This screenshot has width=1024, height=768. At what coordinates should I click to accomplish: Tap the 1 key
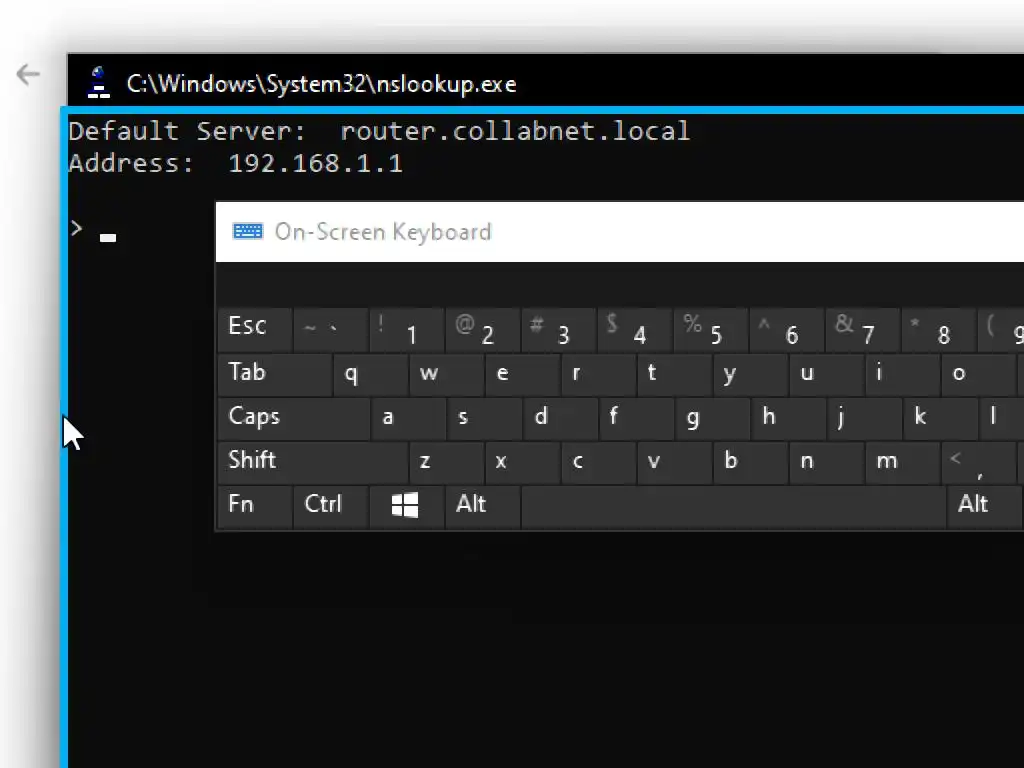click(406, 329)
